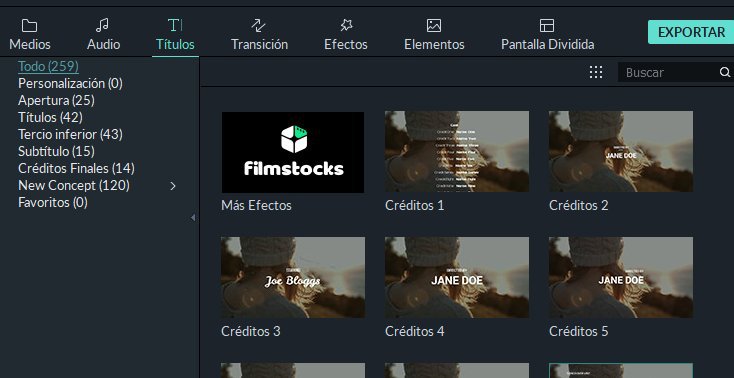
Task: Select Tercio inferior (43) category
Action: (70, 134)
